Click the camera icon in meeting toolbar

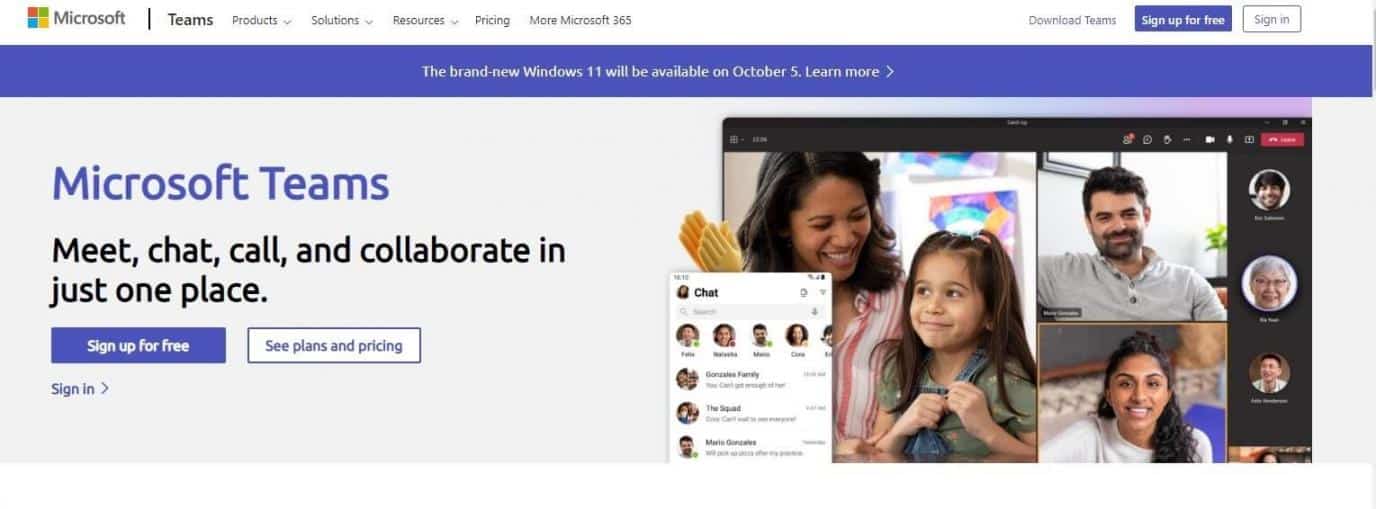1210,140
